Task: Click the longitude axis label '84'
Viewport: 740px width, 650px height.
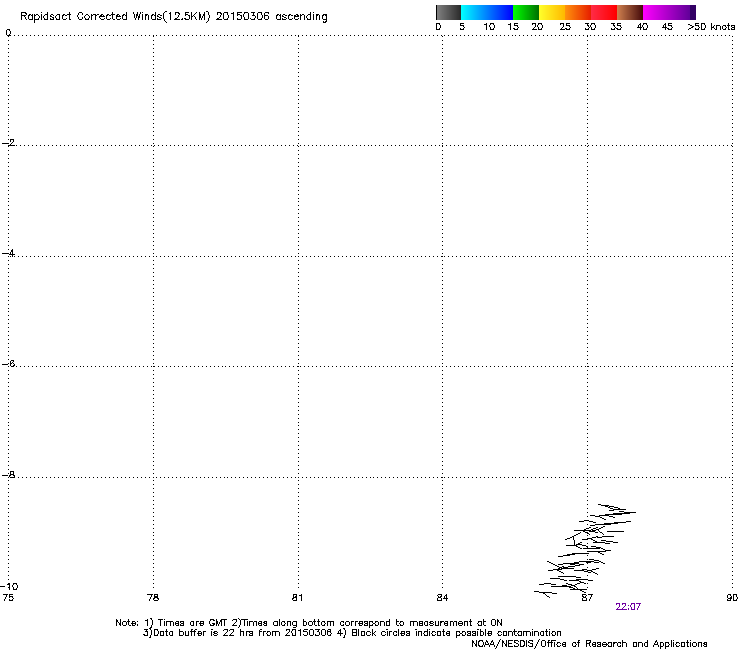Action: click(x=442, y=598)
